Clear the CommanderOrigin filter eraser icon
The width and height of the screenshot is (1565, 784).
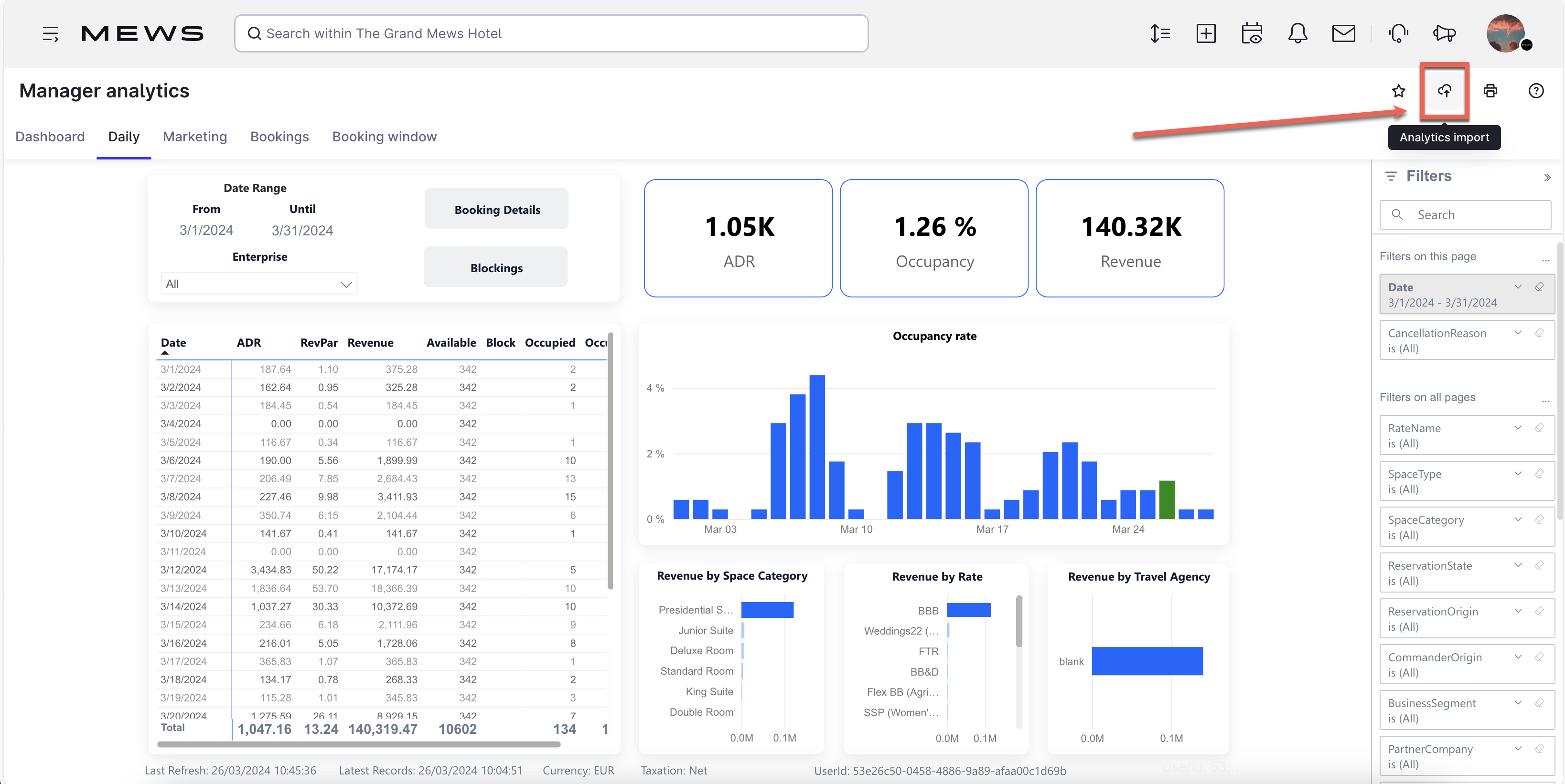[1539, 657]
